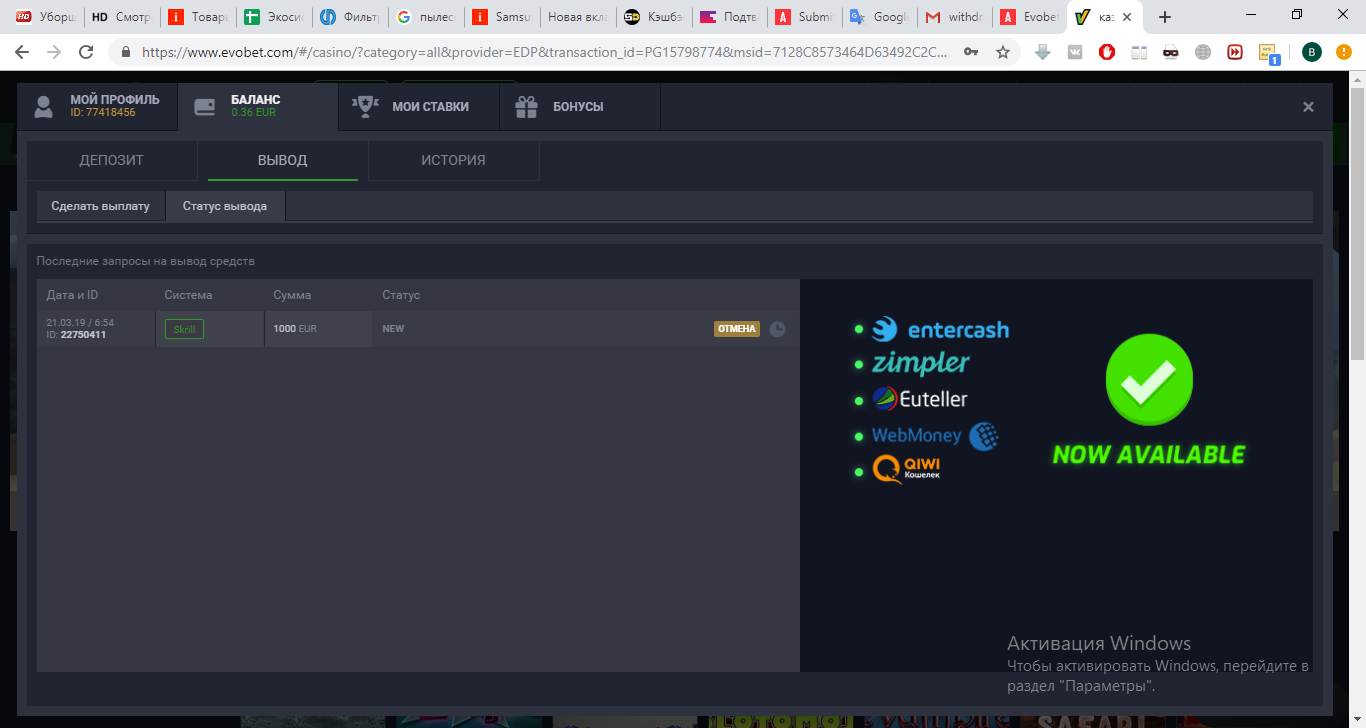This screenshot has height=728, width=1366.
Task: Click the profile ID 77418456
Action: [103, 113]
